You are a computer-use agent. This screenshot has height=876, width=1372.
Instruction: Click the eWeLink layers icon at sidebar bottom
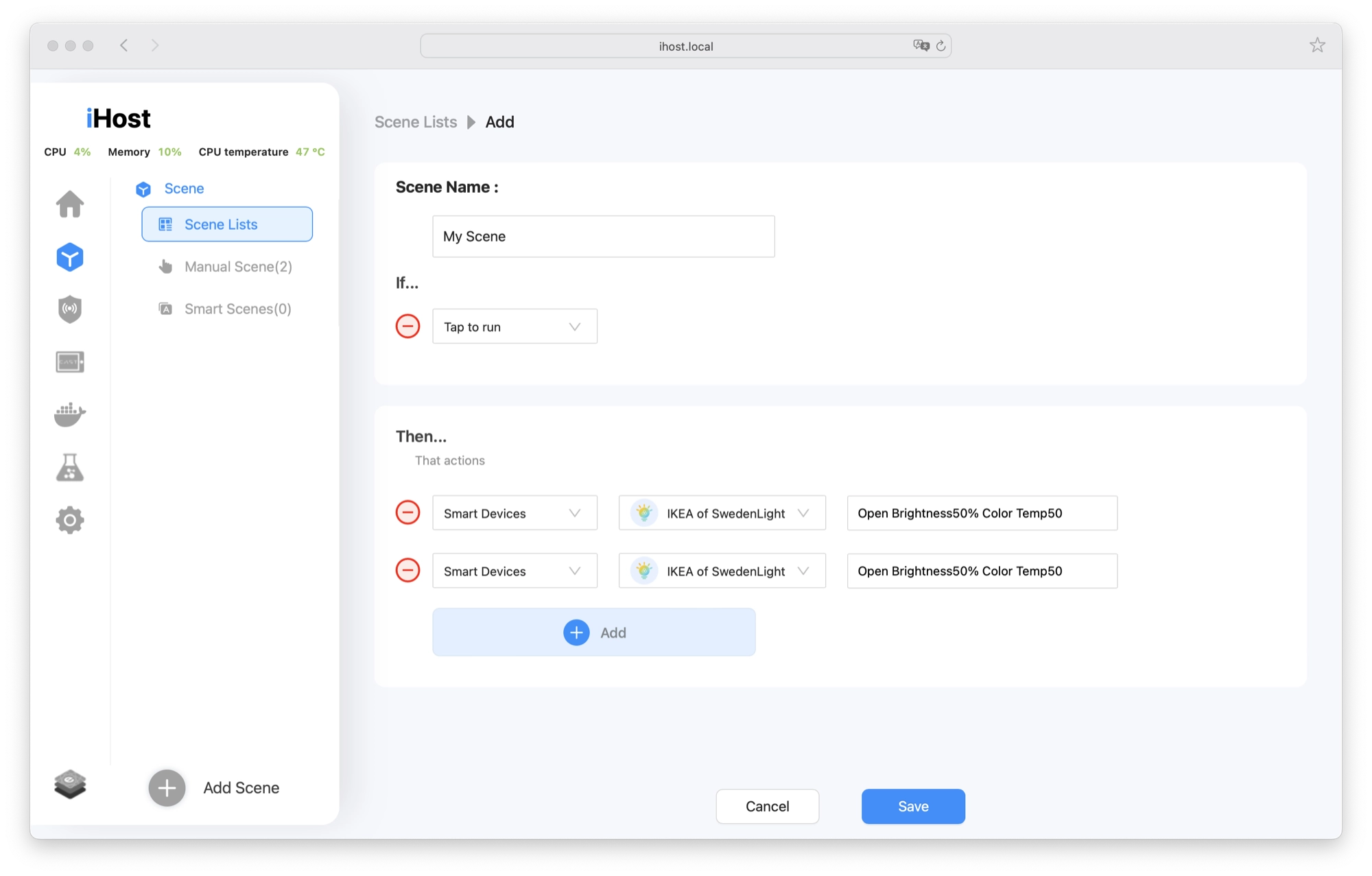pos(70,785)
